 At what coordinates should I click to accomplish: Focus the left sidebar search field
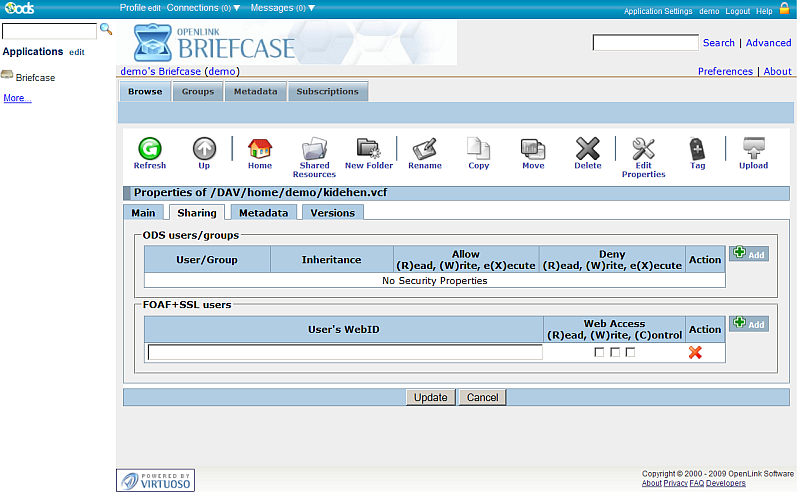49,31
